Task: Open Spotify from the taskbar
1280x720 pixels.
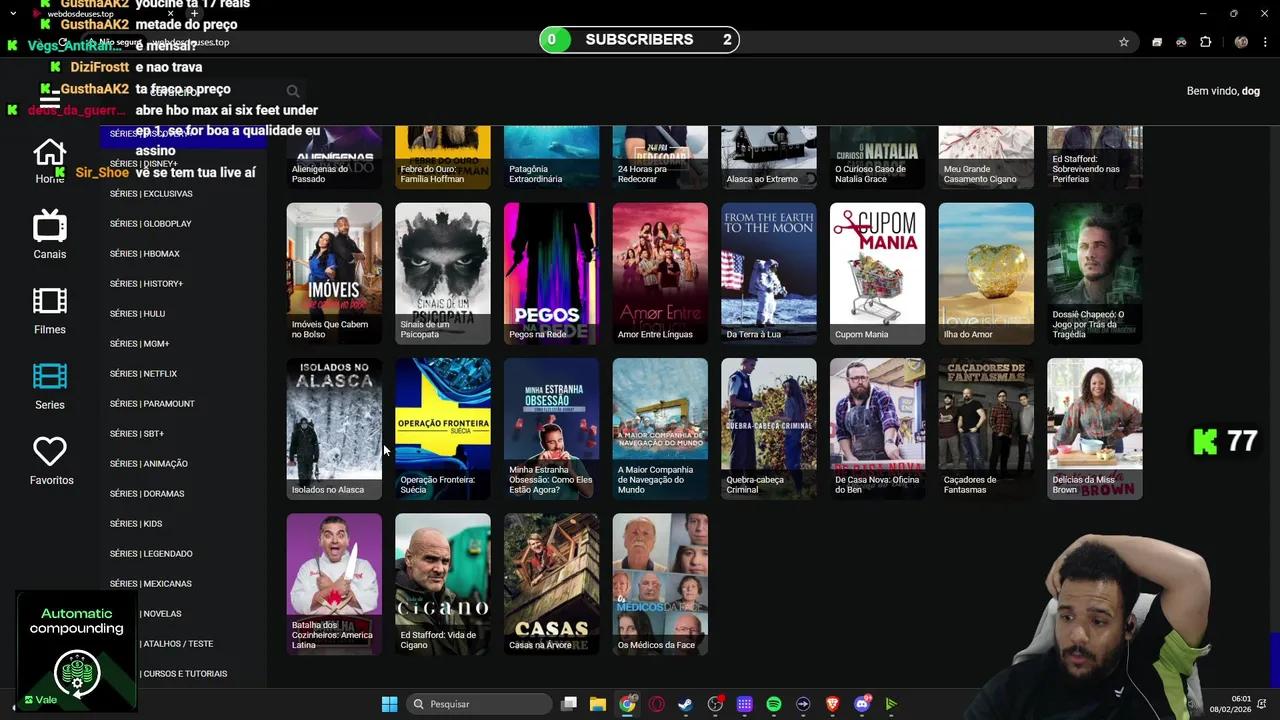Action: click(x=774, y=704)
